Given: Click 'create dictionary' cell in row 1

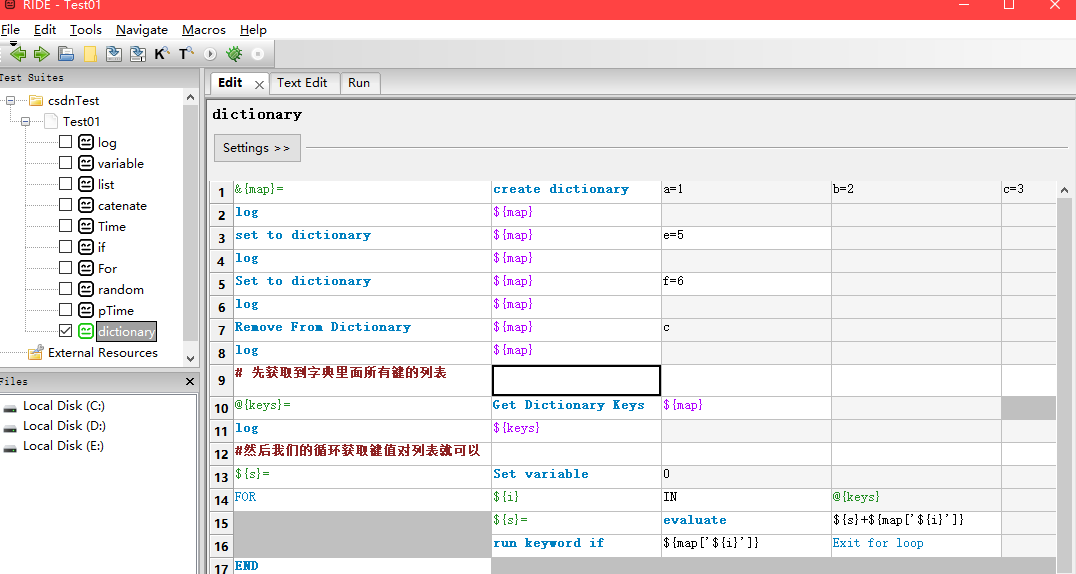Looking at the screenshot, I should click(x=576, y=192).
